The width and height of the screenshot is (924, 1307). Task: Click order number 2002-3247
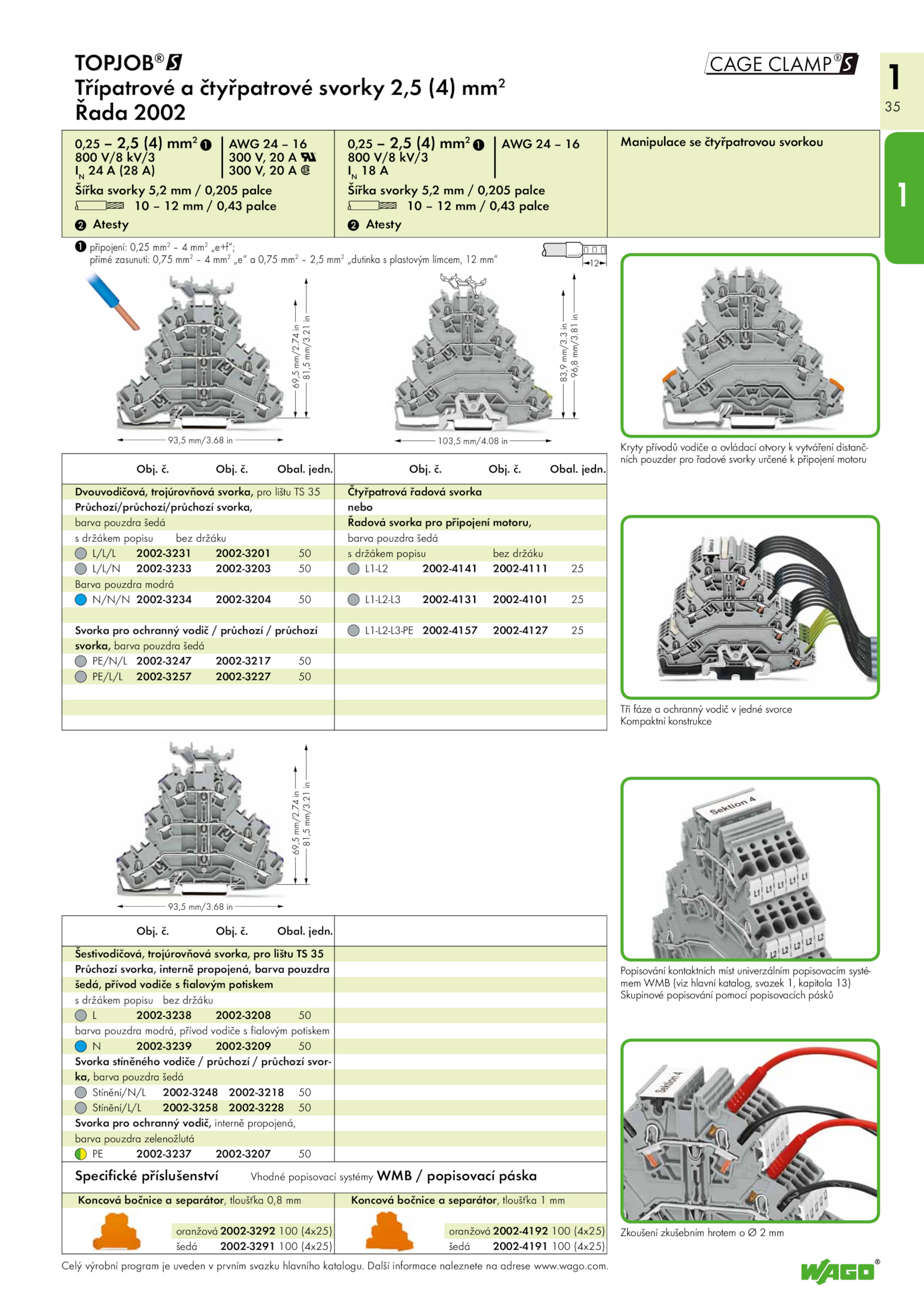tap(164, 661)
